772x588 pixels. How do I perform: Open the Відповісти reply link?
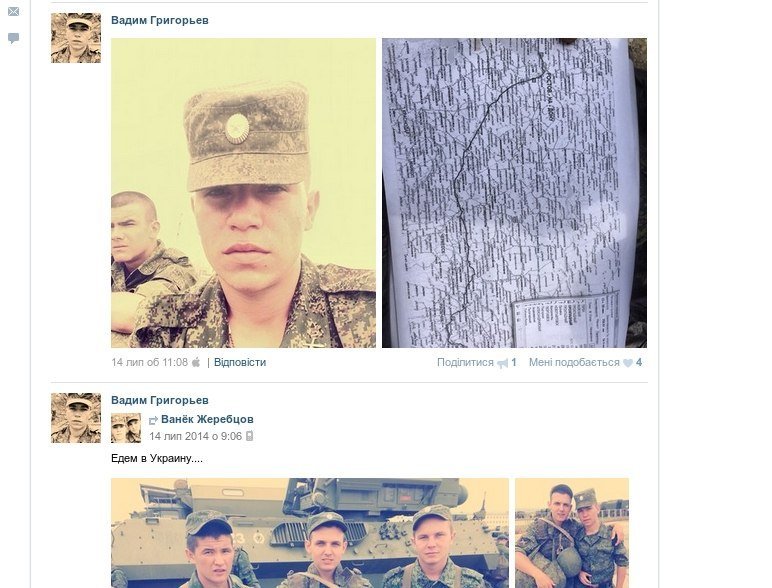pos(240,362)
